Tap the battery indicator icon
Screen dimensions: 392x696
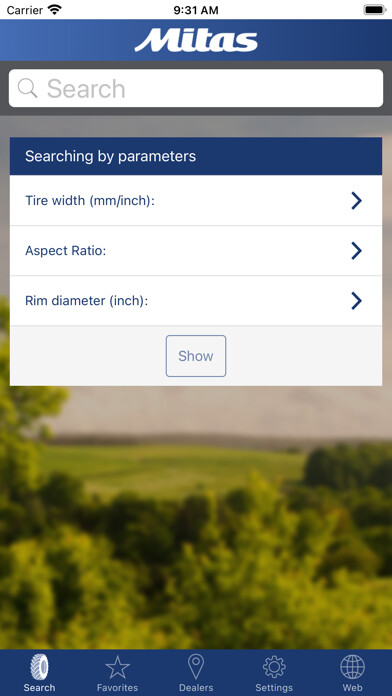click(375, 10)
